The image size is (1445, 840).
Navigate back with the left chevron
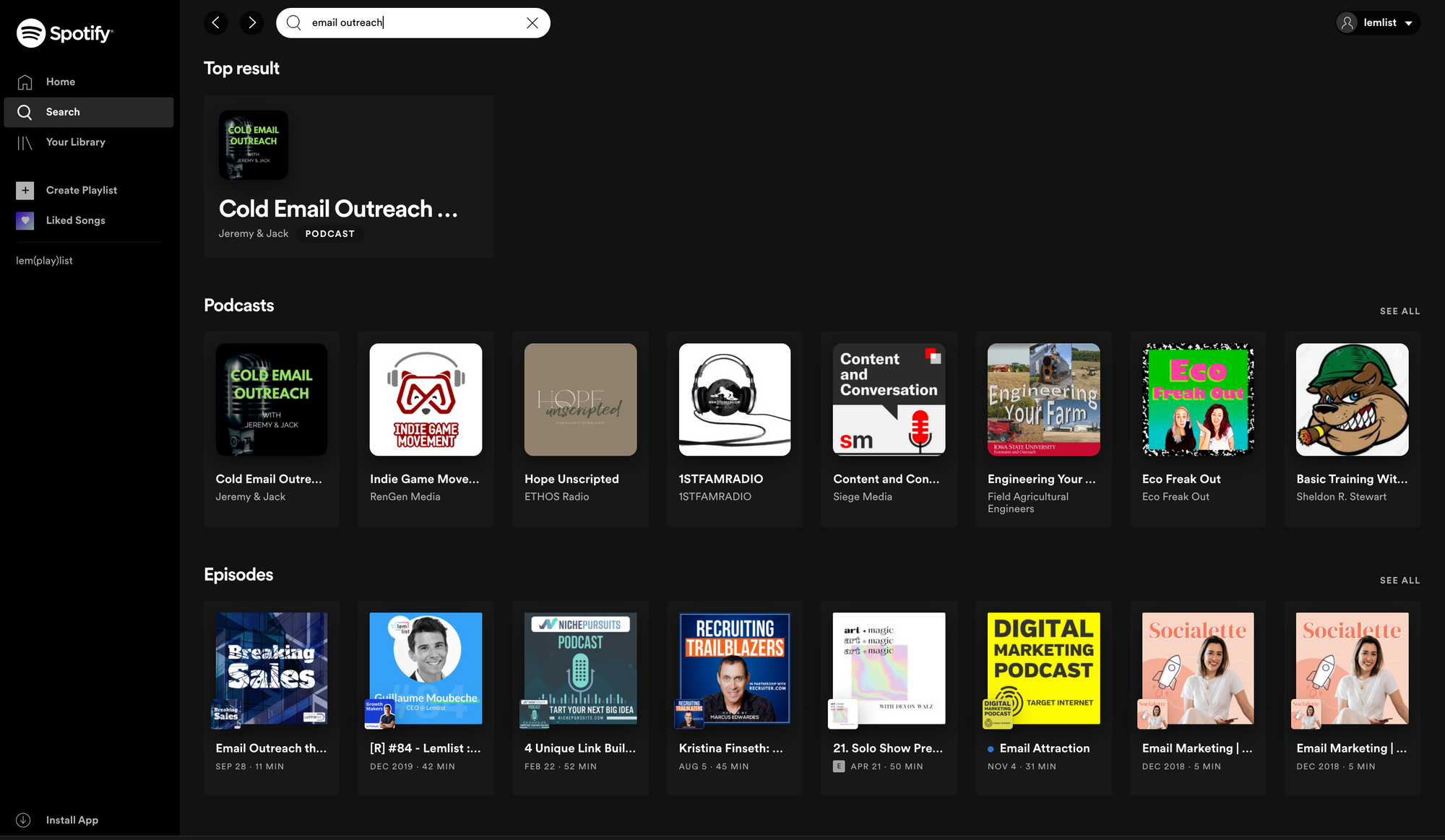click(215, 22)
